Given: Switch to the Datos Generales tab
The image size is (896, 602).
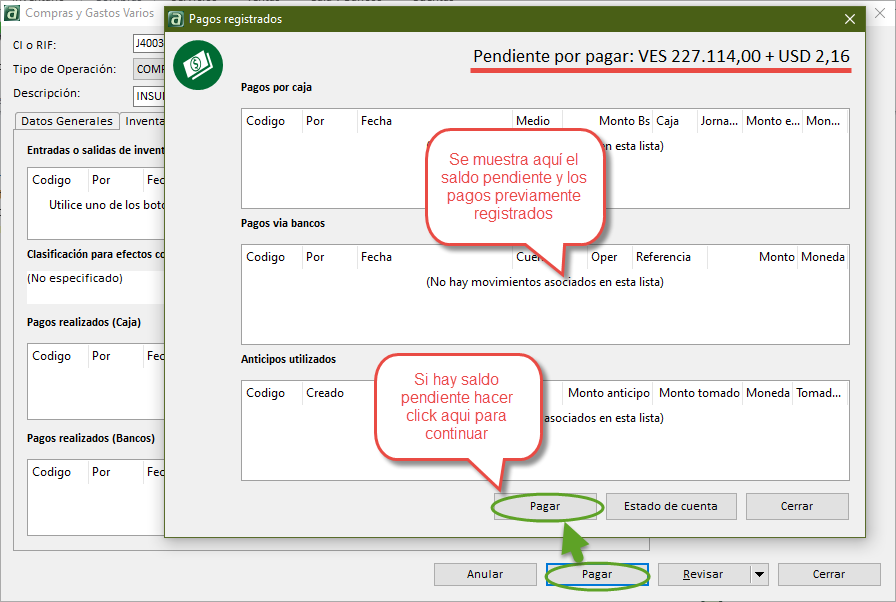Looking at the screenshot, I should tap(67, 121).
